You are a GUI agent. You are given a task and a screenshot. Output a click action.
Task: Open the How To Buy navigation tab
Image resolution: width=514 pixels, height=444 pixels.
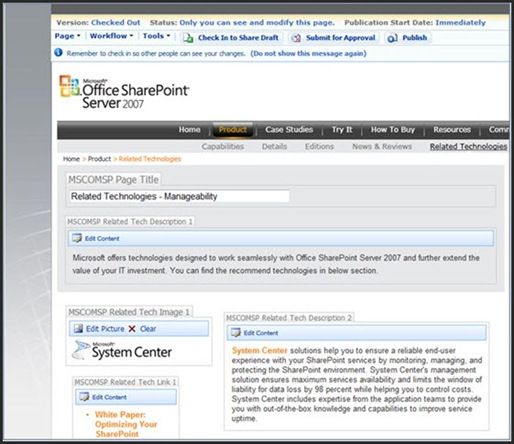(x=393, y=129)
